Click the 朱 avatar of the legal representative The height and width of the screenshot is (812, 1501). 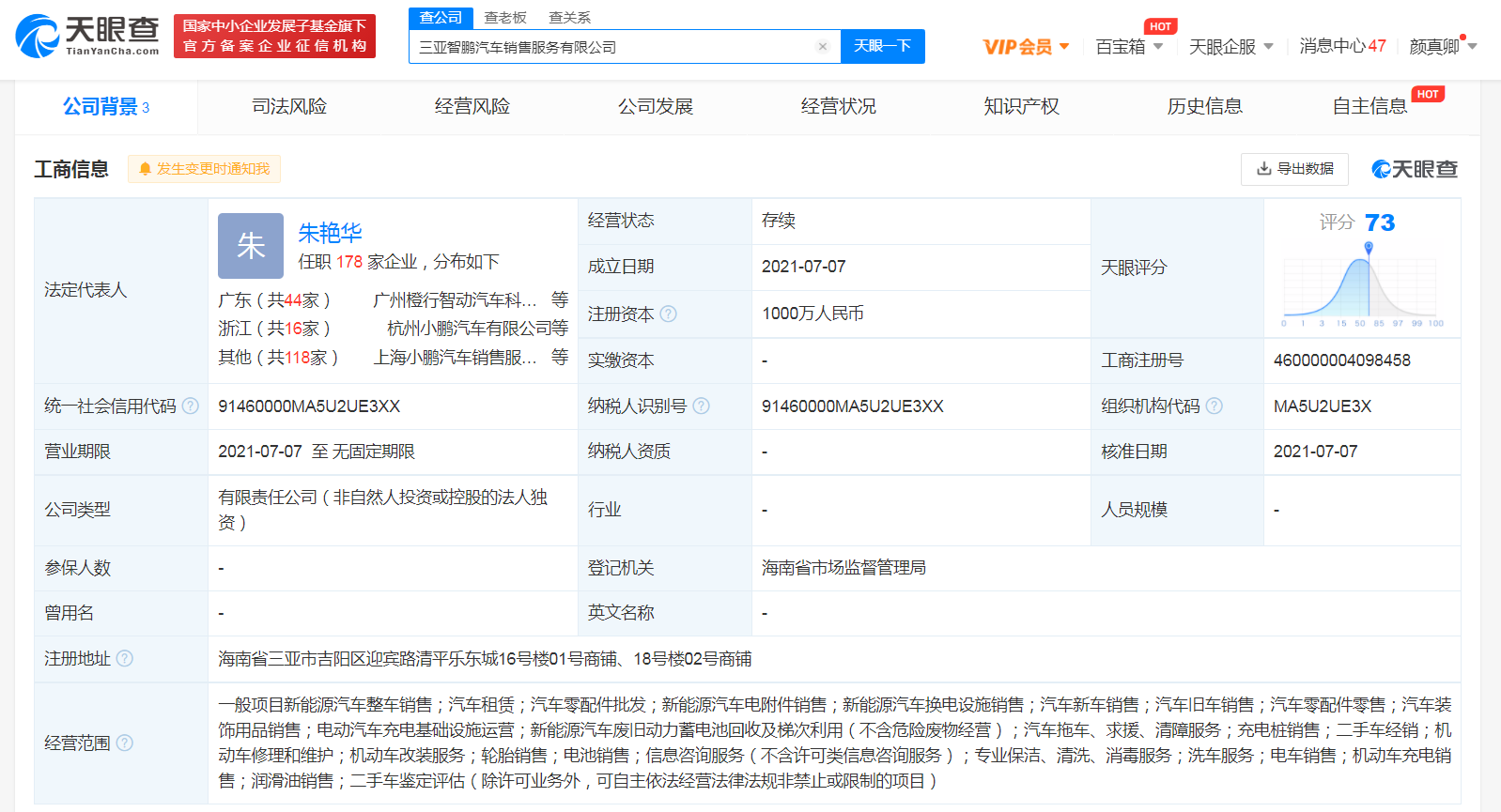tap(251, 246)
